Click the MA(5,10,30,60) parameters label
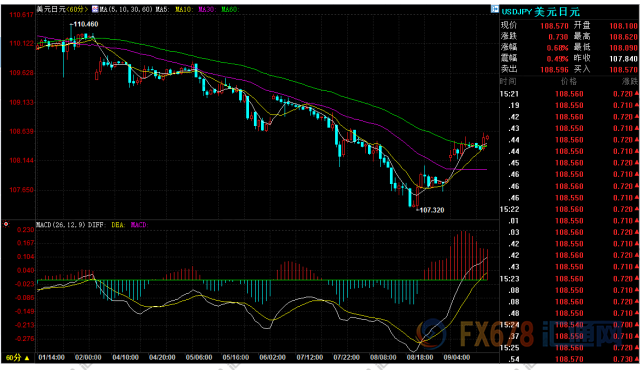The image size is (640, 370). pos(126,9)
